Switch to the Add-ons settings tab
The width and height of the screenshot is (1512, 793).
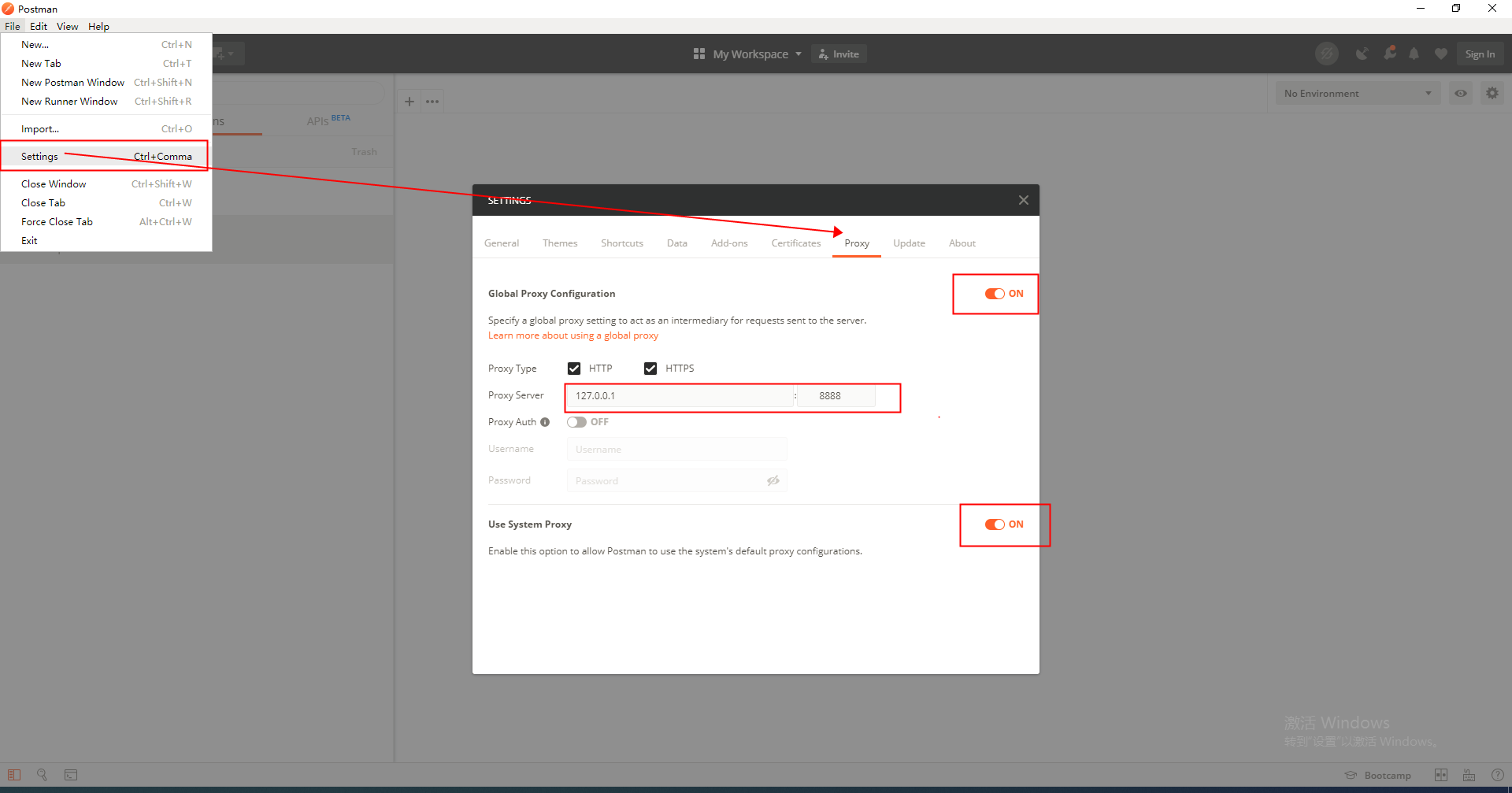click(729, 243)
